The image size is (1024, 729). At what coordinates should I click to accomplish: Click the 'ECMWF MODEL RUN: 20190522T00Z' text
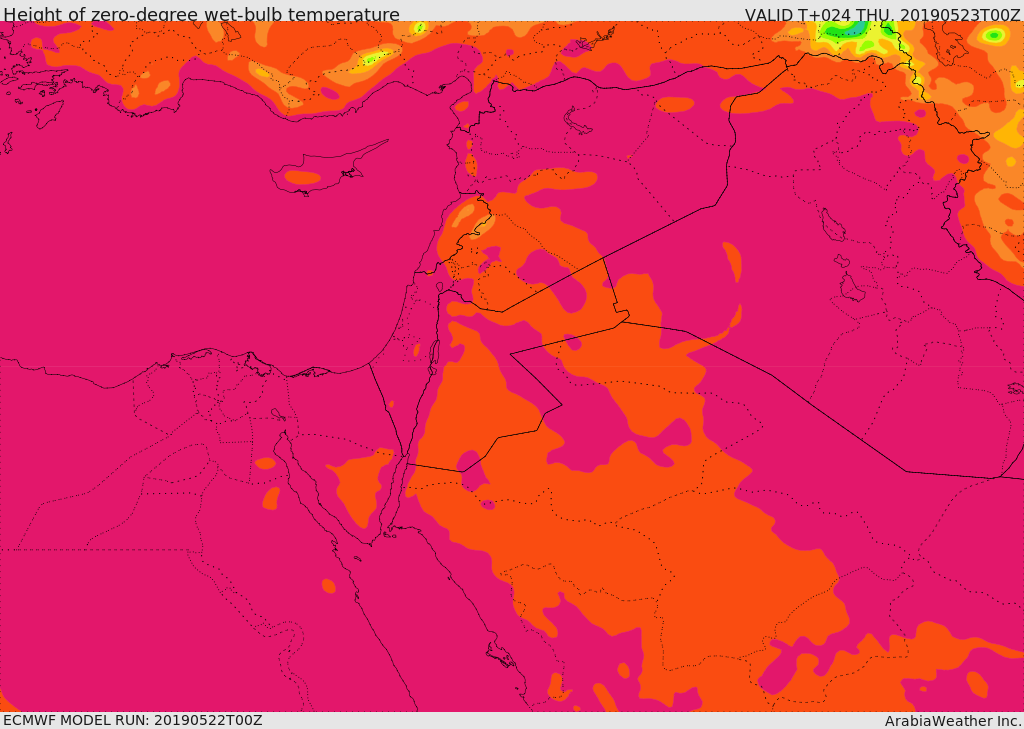[133, 721]
